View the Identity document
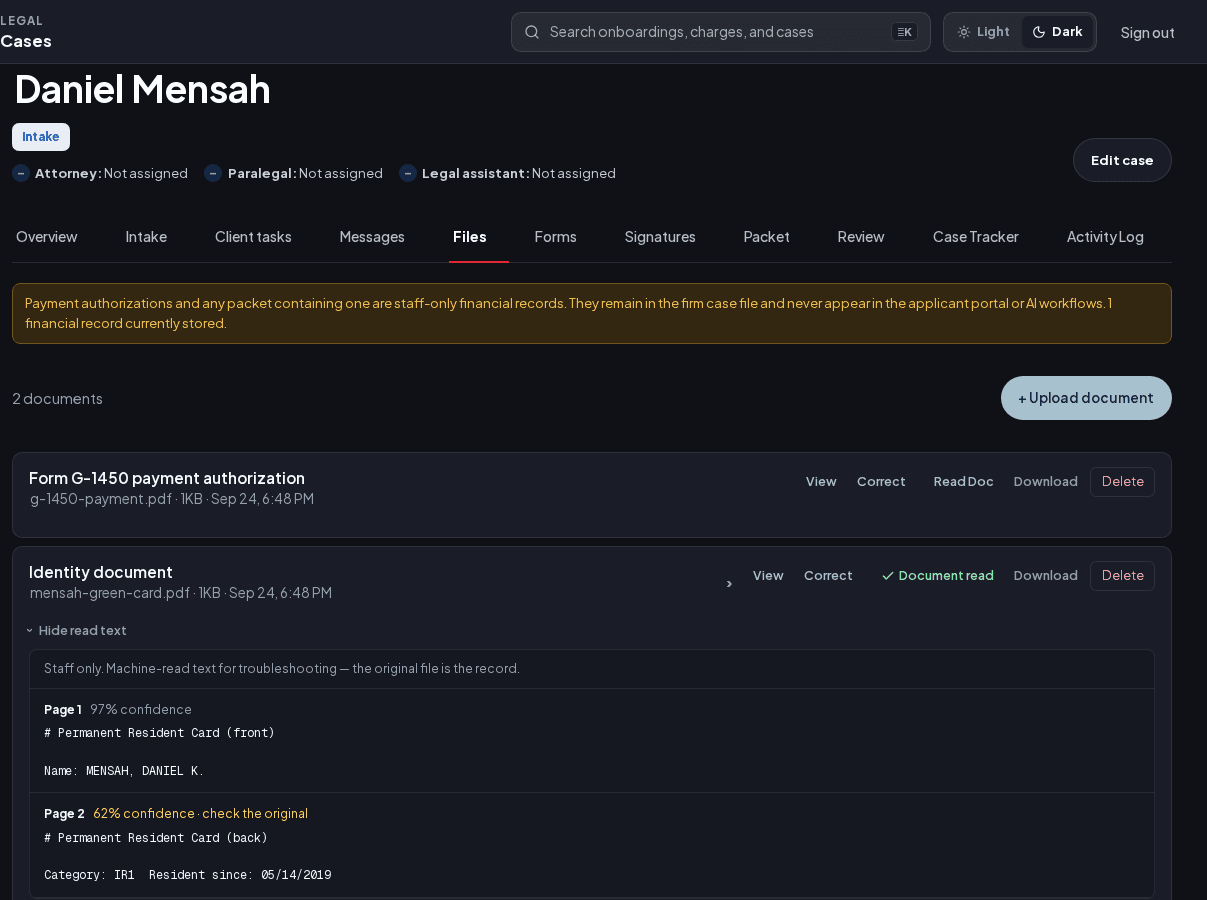 click(x=768, y=576)
